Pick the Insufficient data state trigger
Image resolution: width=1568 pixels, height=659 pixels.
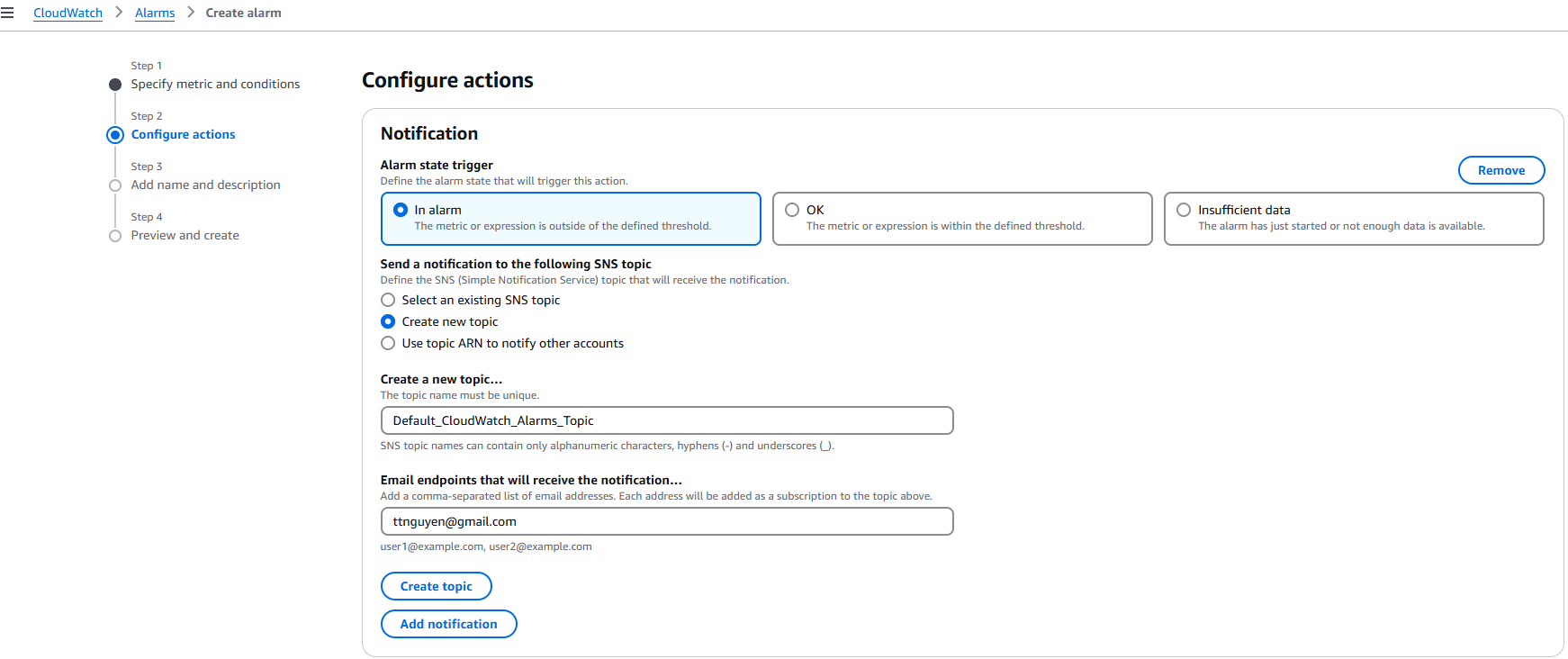(1184, 210)
